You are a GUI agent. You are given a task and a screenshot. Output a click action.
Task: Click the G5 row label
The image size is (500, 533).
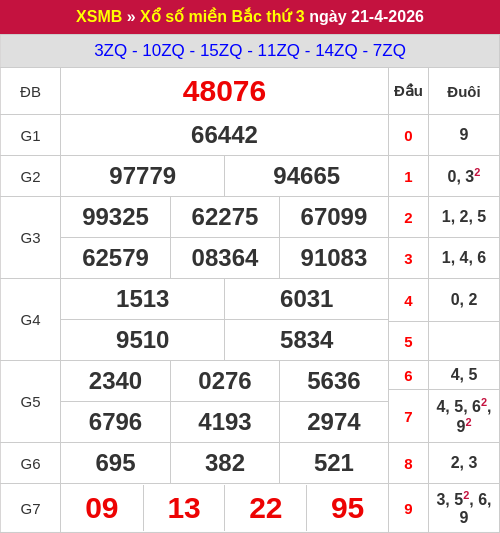coord(30,402)
